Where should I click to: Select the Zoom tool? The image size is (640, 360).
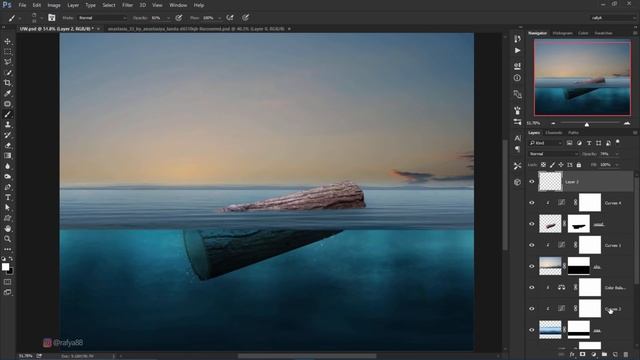pos(7,239)
